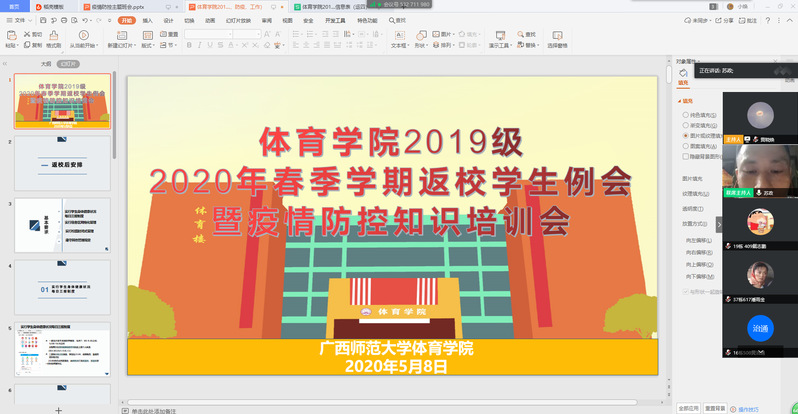This screenshot has width=798, height=414.
Task: Click the Print Preview icon
Action: (74, 20)
